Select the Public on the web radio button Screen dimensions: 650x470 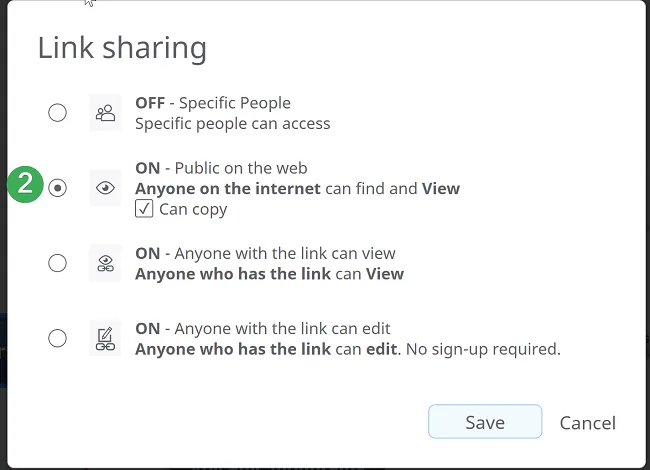coord(57,188)
